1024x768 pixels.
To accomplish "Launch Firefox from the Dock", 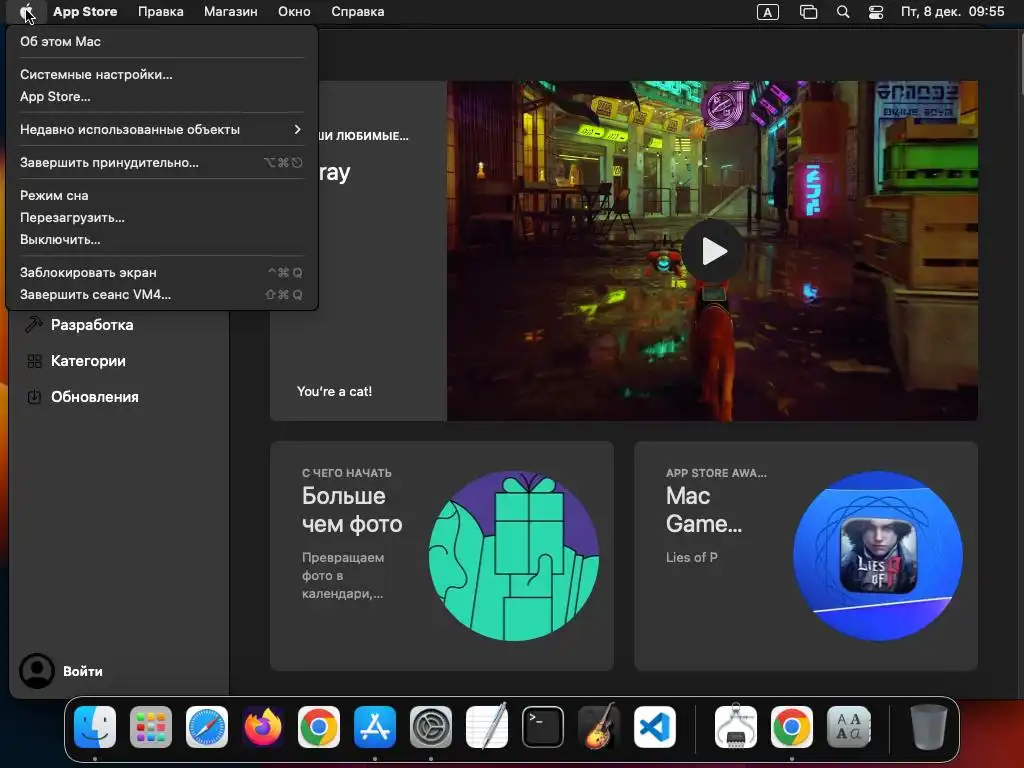I will coord(263,727).
